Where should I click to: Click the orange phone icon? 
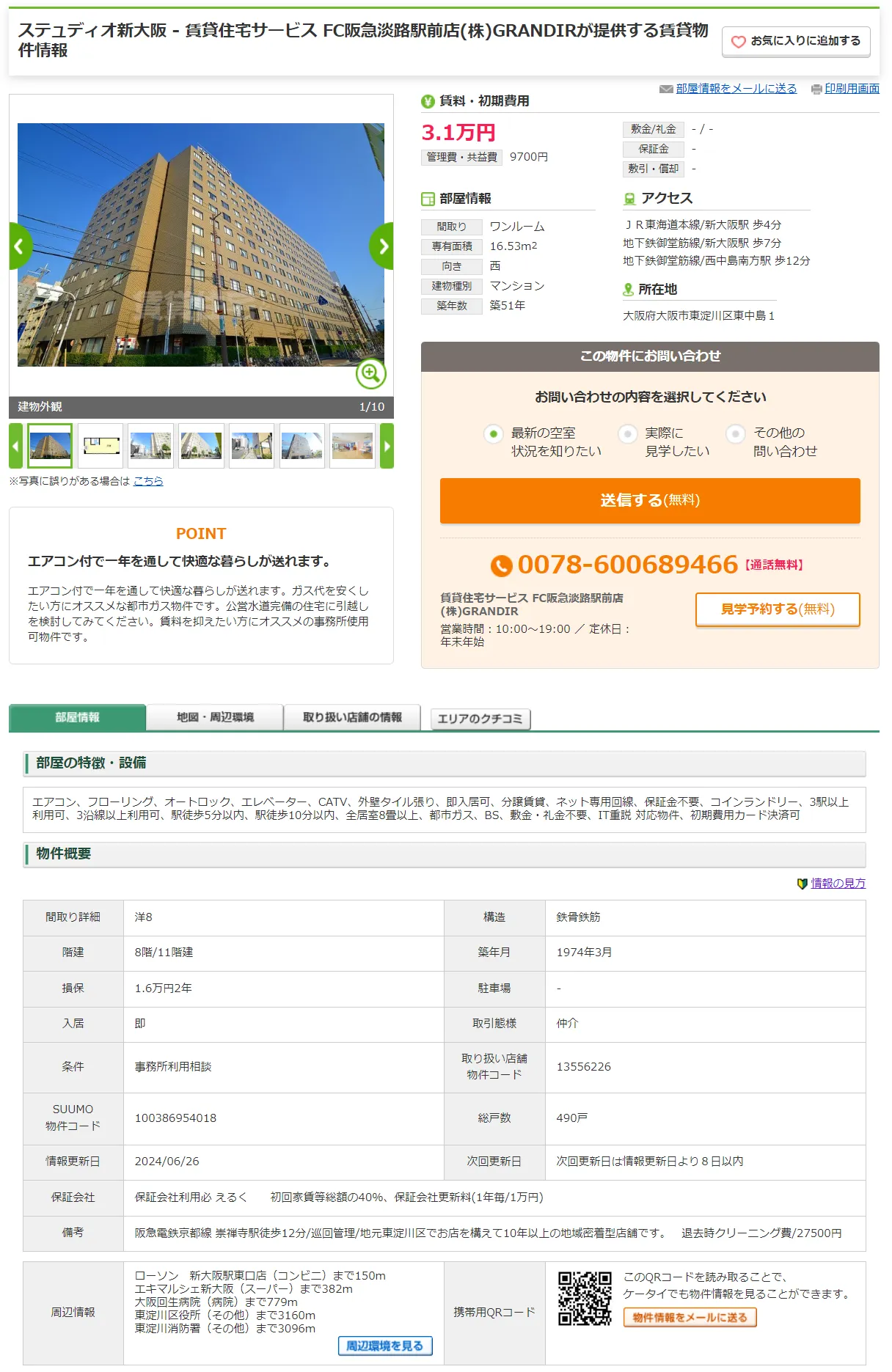click(x=501, y=565)
